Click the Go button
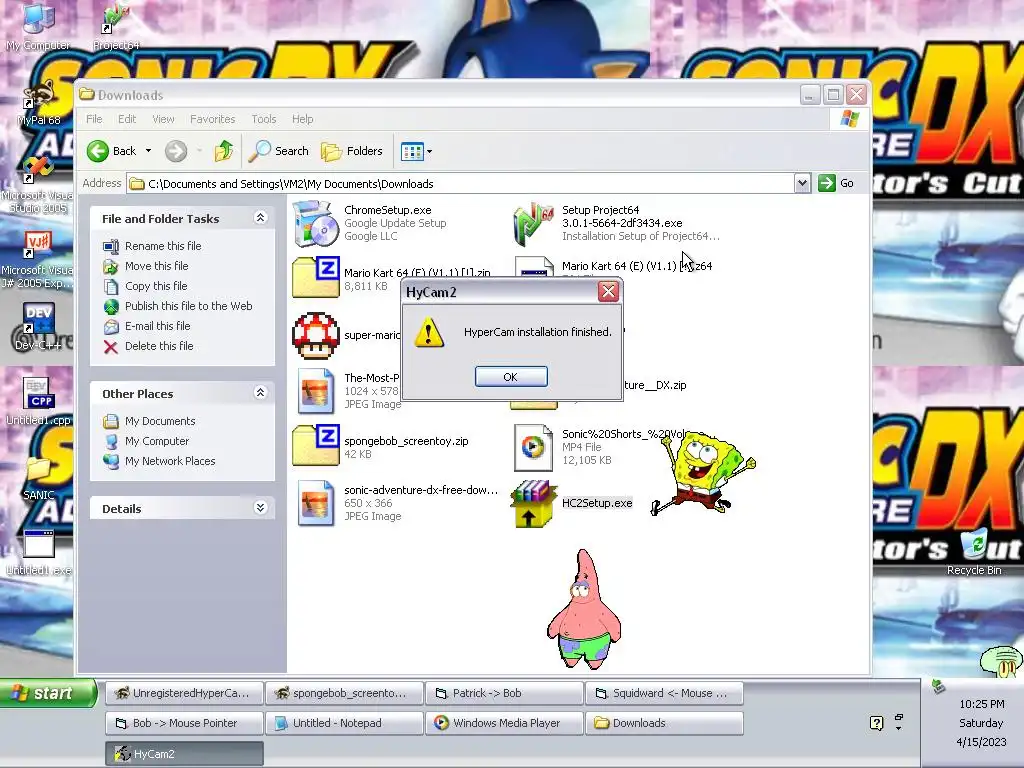The image size is (1024, 768). 837,183
